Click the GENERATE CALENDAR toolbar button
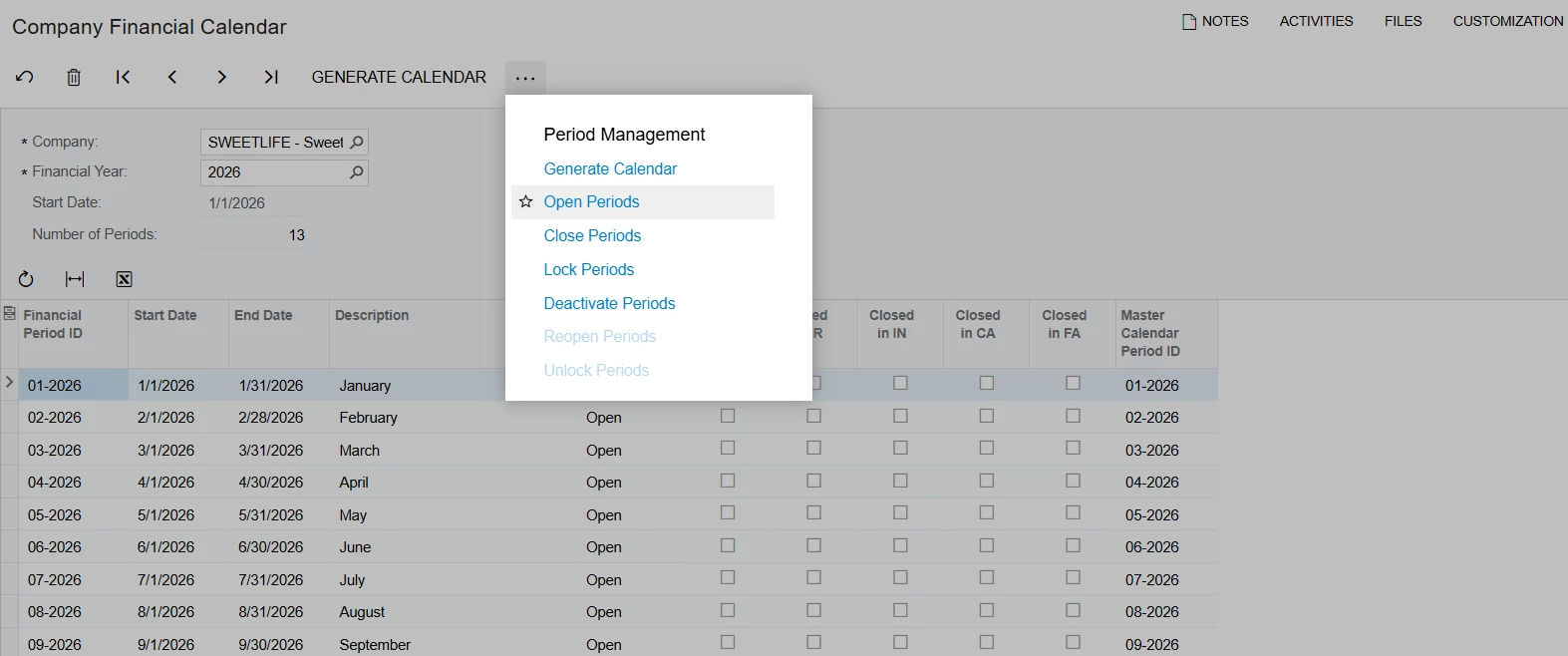This screenshot has width=1568, height=656. coord(399,77)
